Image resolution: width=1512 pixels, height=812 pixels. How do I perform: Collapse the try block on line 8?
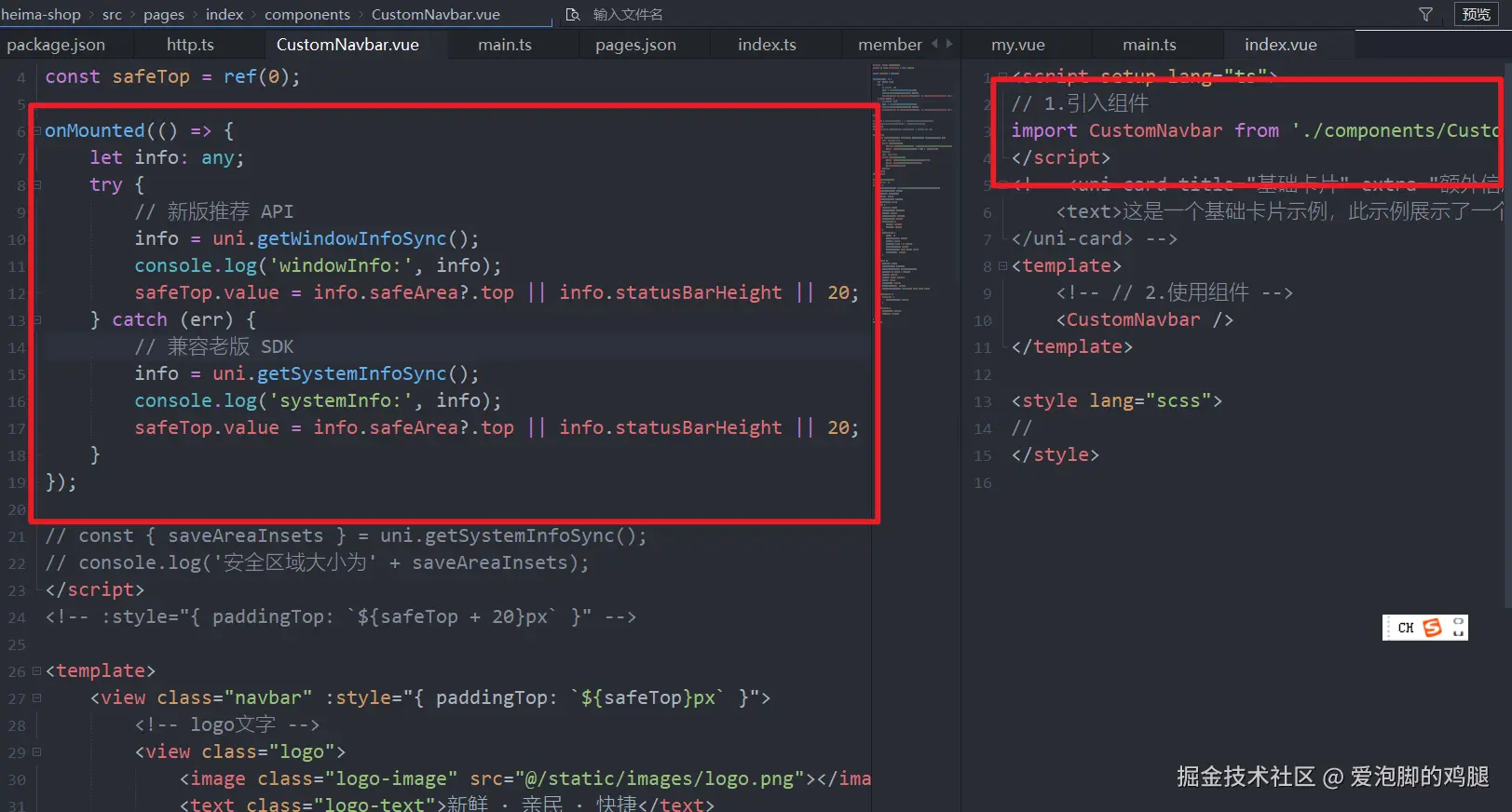pos(37,185)
